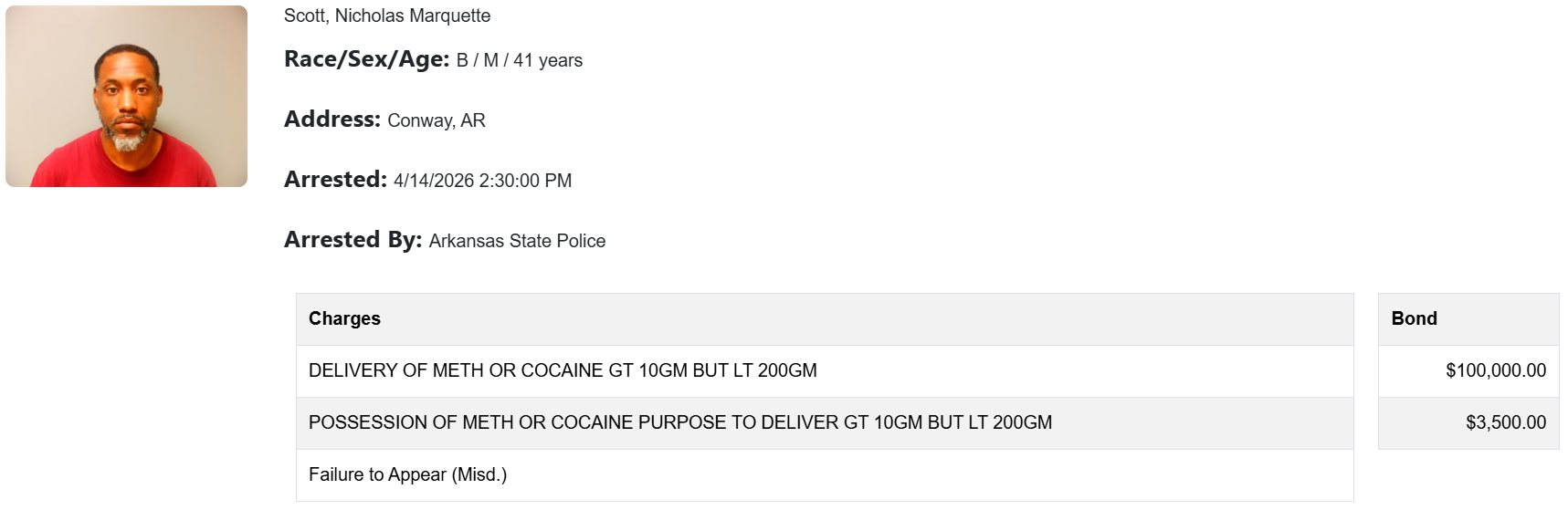Click the Conway, AR address text
Image resolution: width=1568 pixels, height=510 pixels.
point(437,120)
